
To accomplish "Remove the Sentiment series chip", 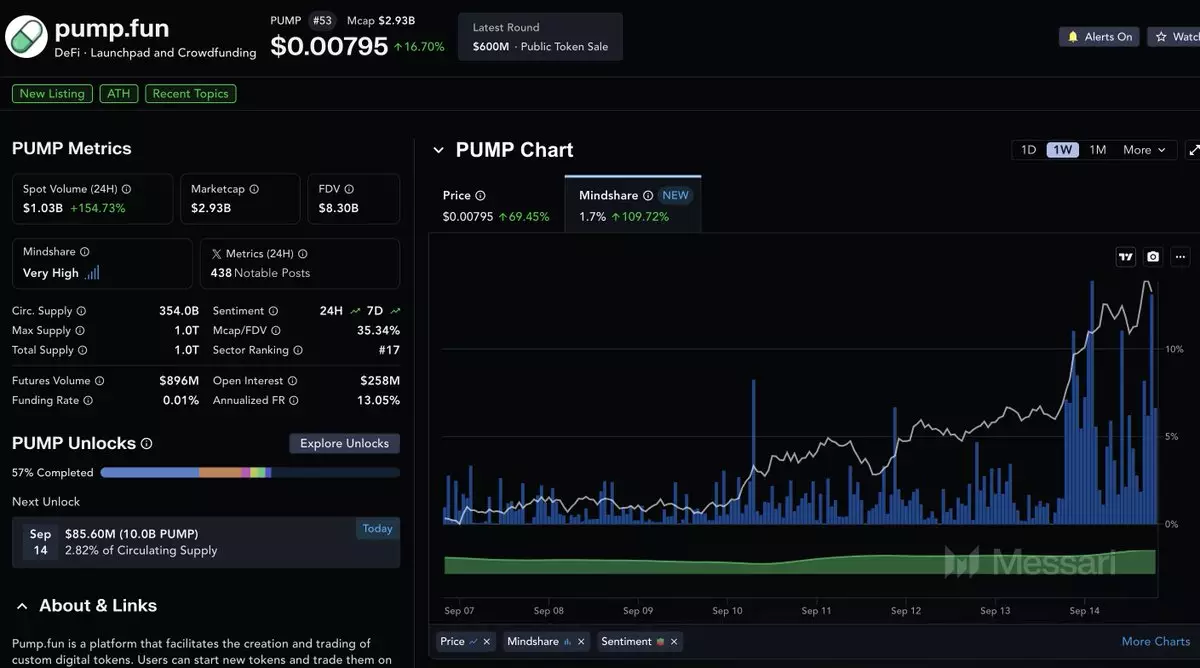I will click(674, 641).
